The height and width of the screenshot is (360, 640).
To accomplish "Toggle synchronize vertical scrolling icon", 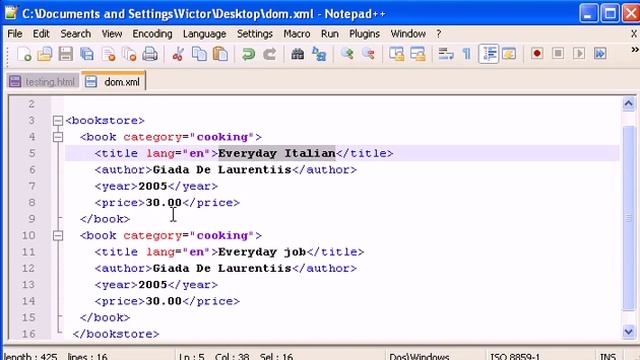I will (x=396, y=54).
